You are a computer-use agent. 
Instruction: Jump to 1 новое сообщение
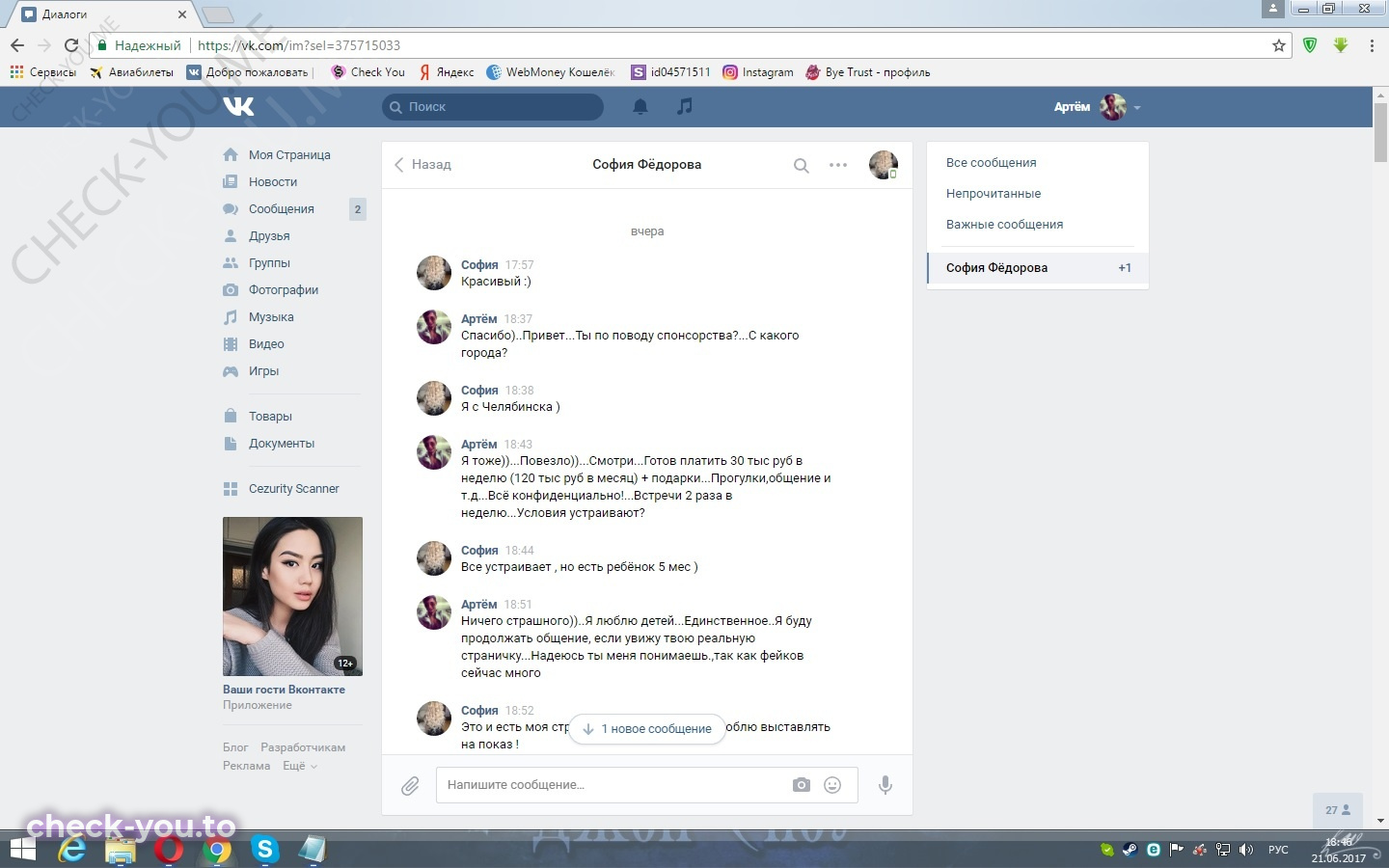[x=647, y=728]
